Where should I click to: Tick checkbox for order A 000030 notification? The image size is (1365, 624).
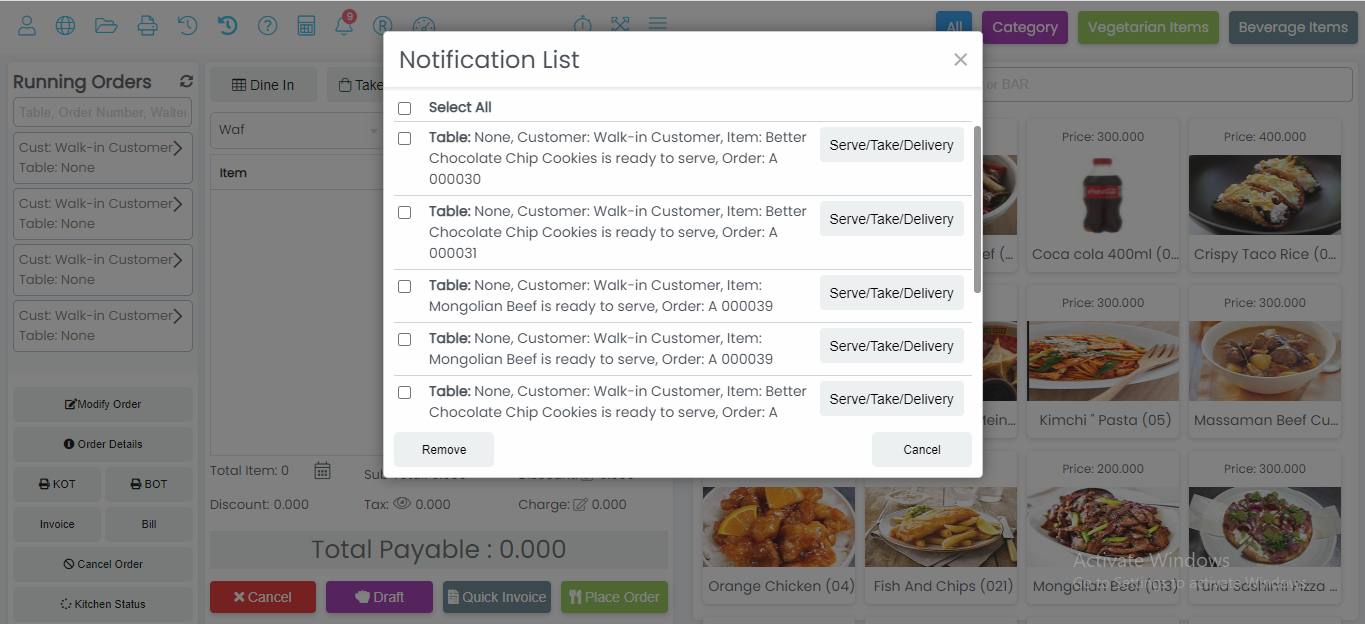click(x=404, y=139)
